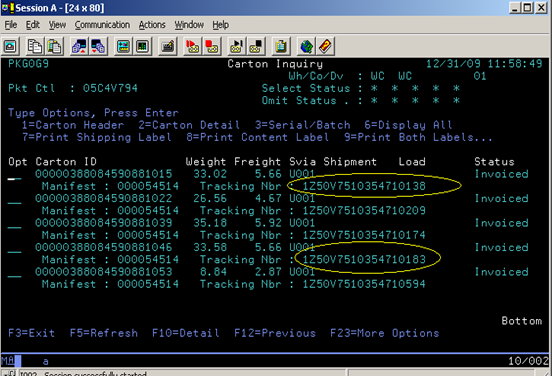Click tracking number 1Z50V7510354710209
The width and height of the screenshot is (552, 376).
click(364, 211)
